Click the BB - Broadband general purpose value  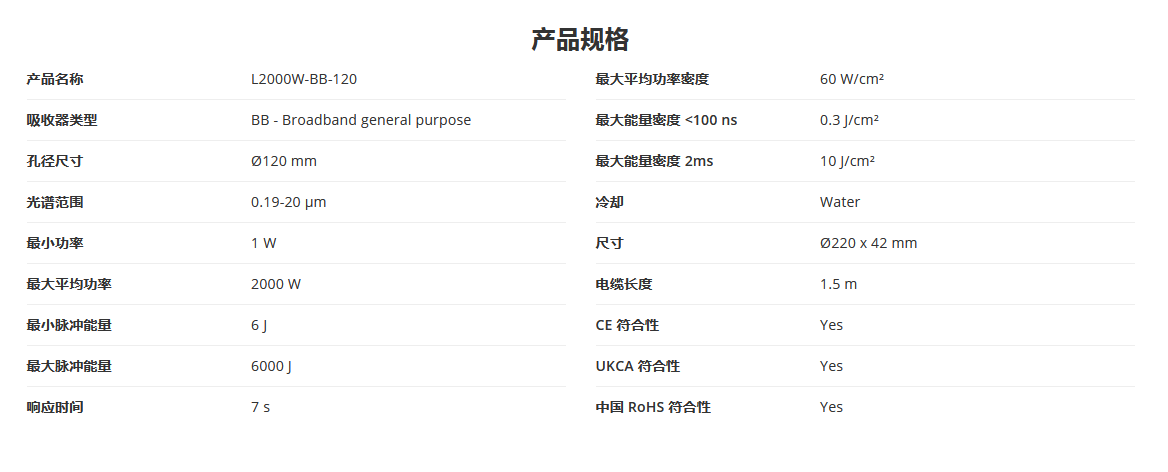pyautogui.click(x=361, y=120)
